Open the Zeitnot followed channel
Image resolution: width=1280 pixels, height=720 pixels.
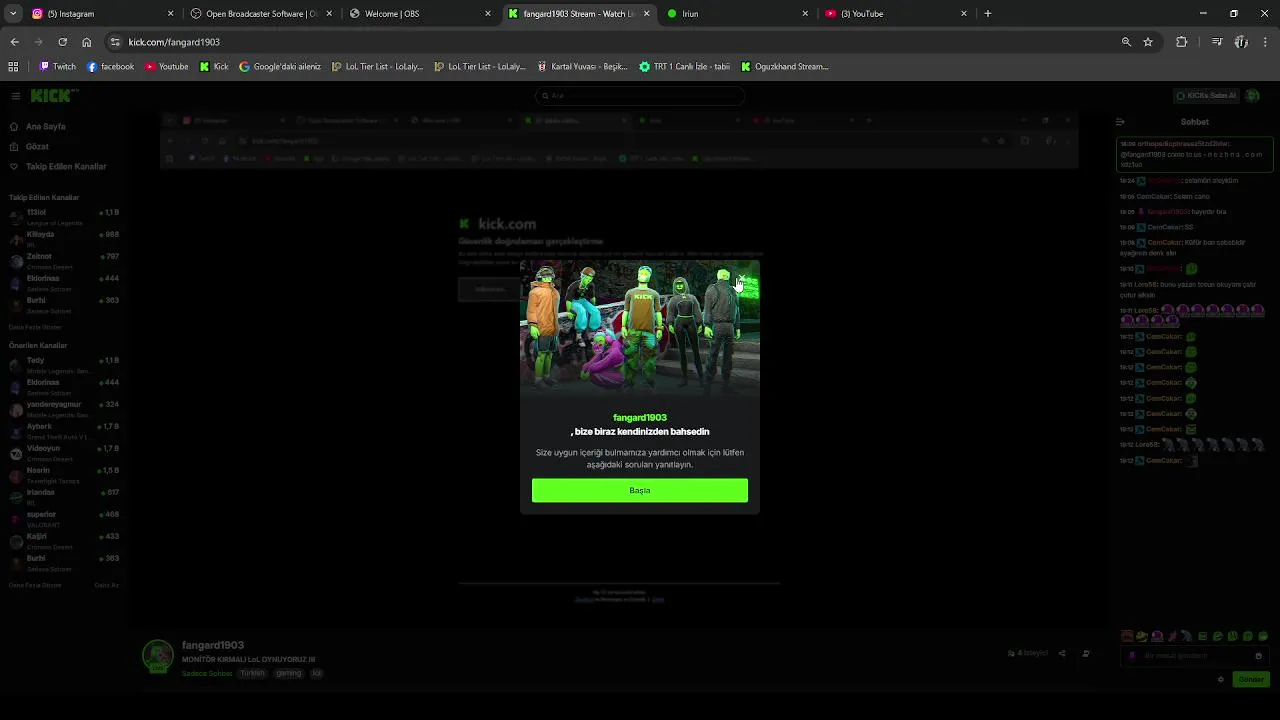tap(64, 259)
